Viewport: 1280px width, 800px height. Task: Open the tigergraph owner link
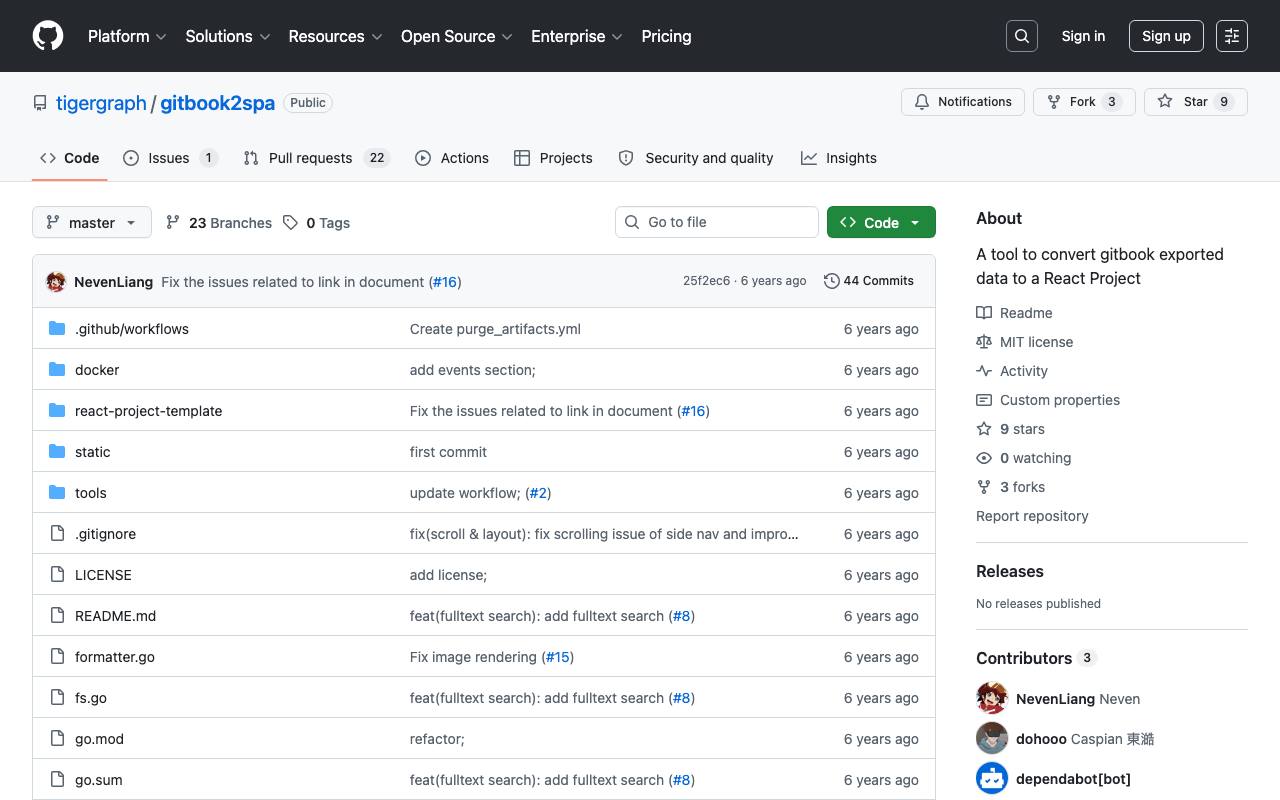click(101, 103)
